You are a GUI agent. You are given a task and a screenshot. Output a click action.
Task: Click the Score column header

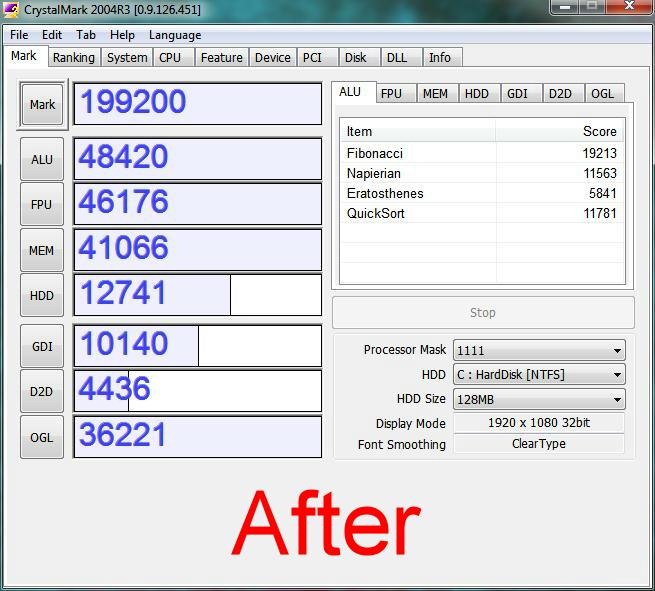560,131
